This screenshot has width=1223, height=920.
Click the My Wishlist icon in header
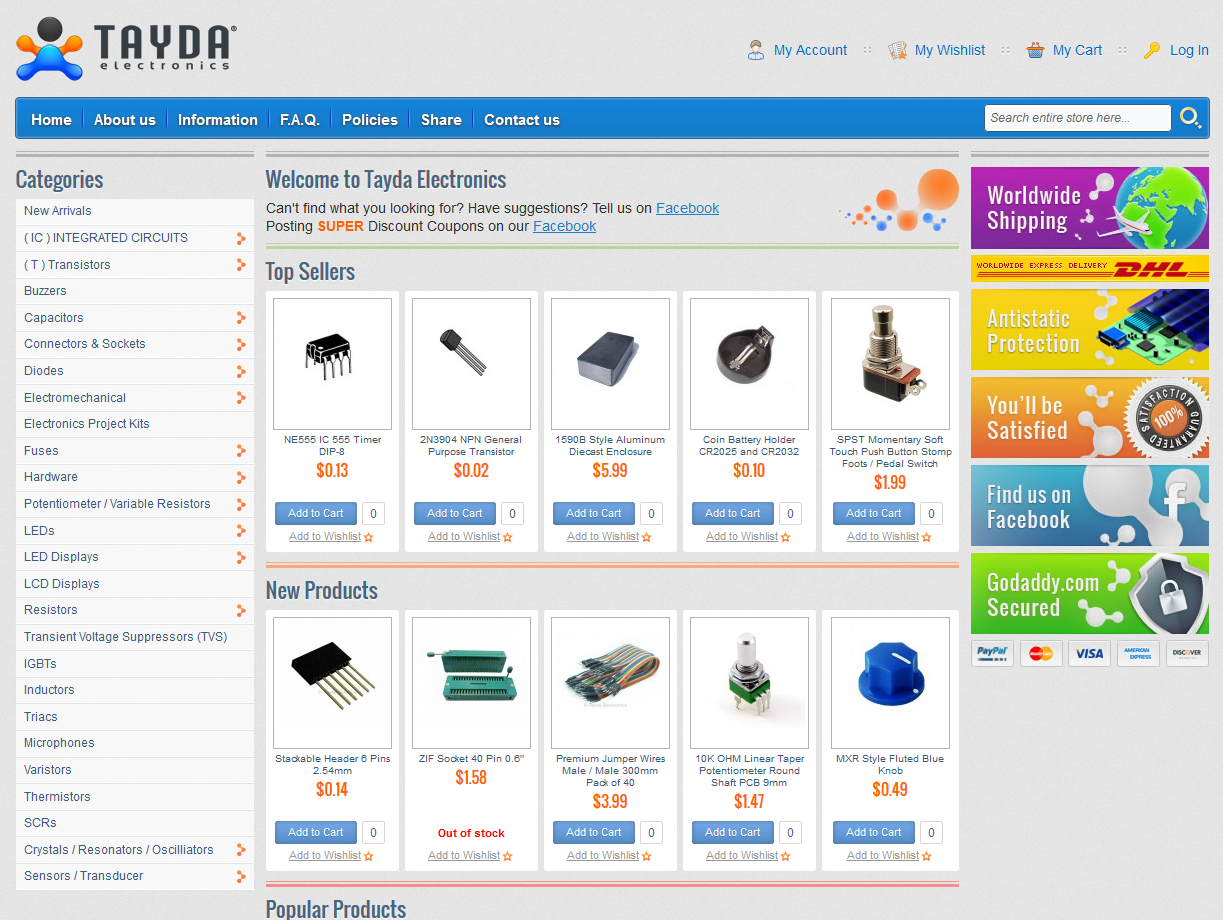898,50
